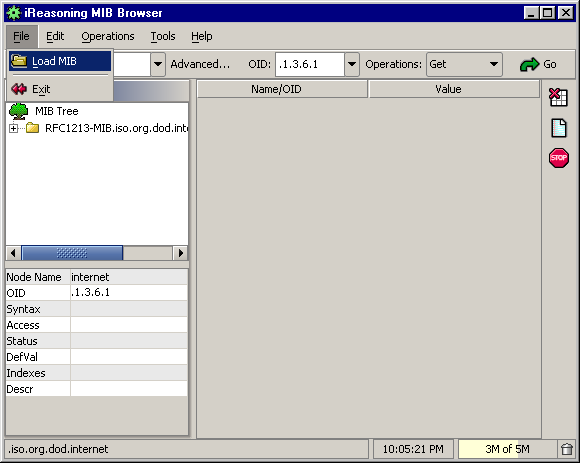Open the address dropdown arrow left of Advanced
Screen dimensions: 580x463
click(158, 64)
